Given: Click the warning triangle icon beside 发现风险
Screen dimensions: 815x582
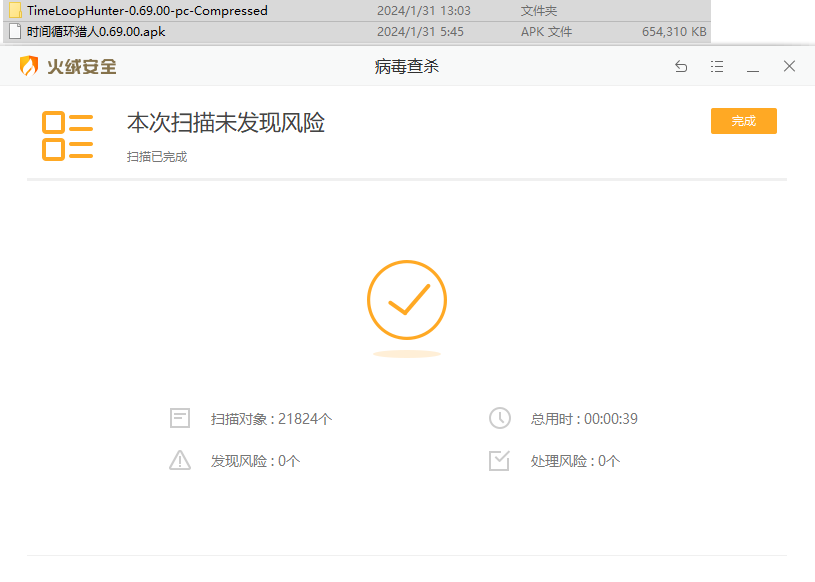Looking at the screenshot, I should 180,461.
